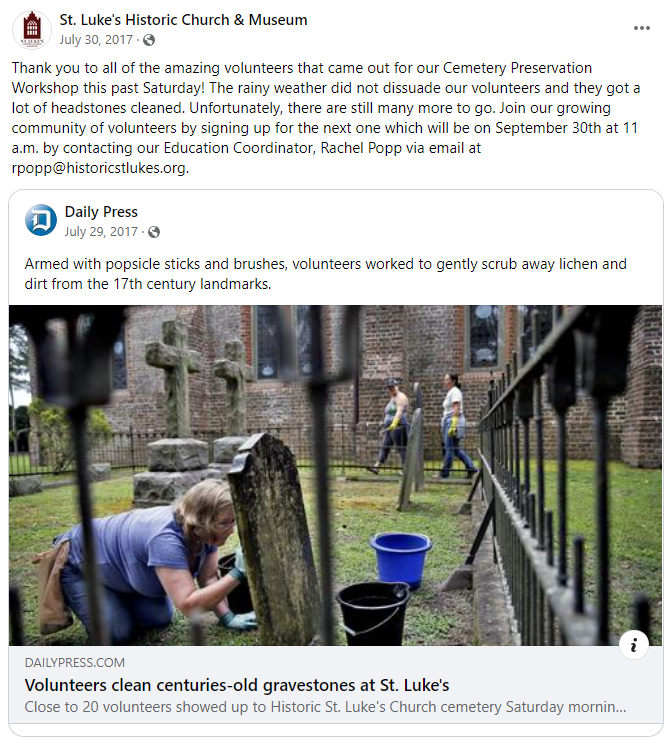Click the DAILYPRESS.COM source domain
The image size is (670, 744).
(75, 663)
